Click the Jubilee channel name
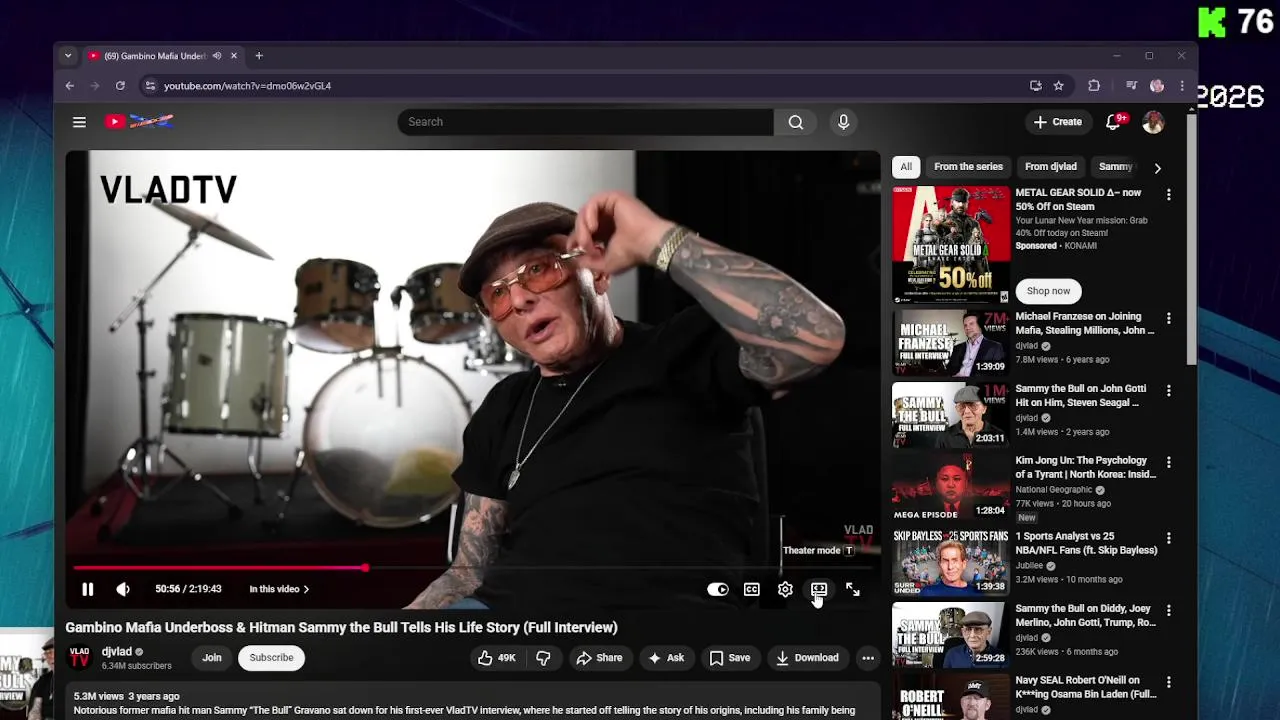1280x720 pixels. [x=1029, y=566]
